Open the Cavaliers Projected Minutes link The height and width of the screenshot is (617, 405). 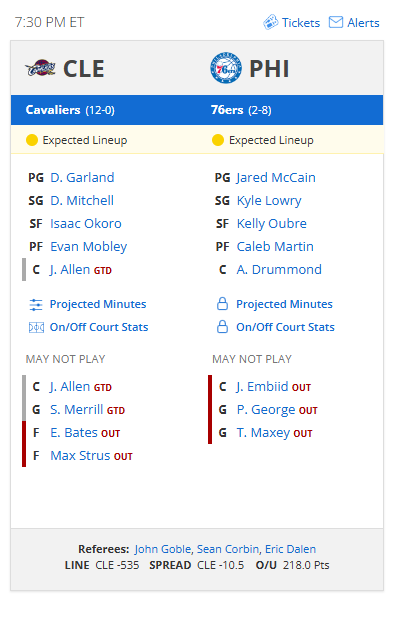pyautogui.click(x=98, y=304)
